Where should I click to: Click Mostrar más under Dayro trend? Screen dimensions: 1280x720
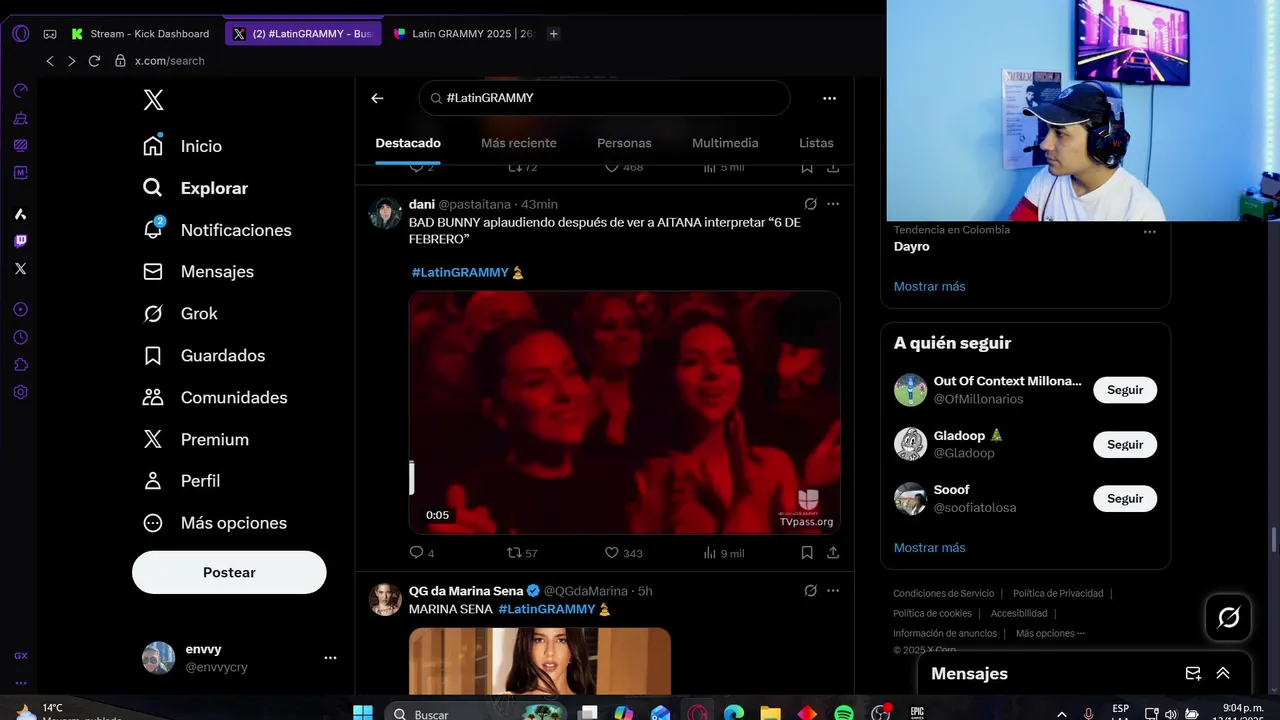(930, 286)
